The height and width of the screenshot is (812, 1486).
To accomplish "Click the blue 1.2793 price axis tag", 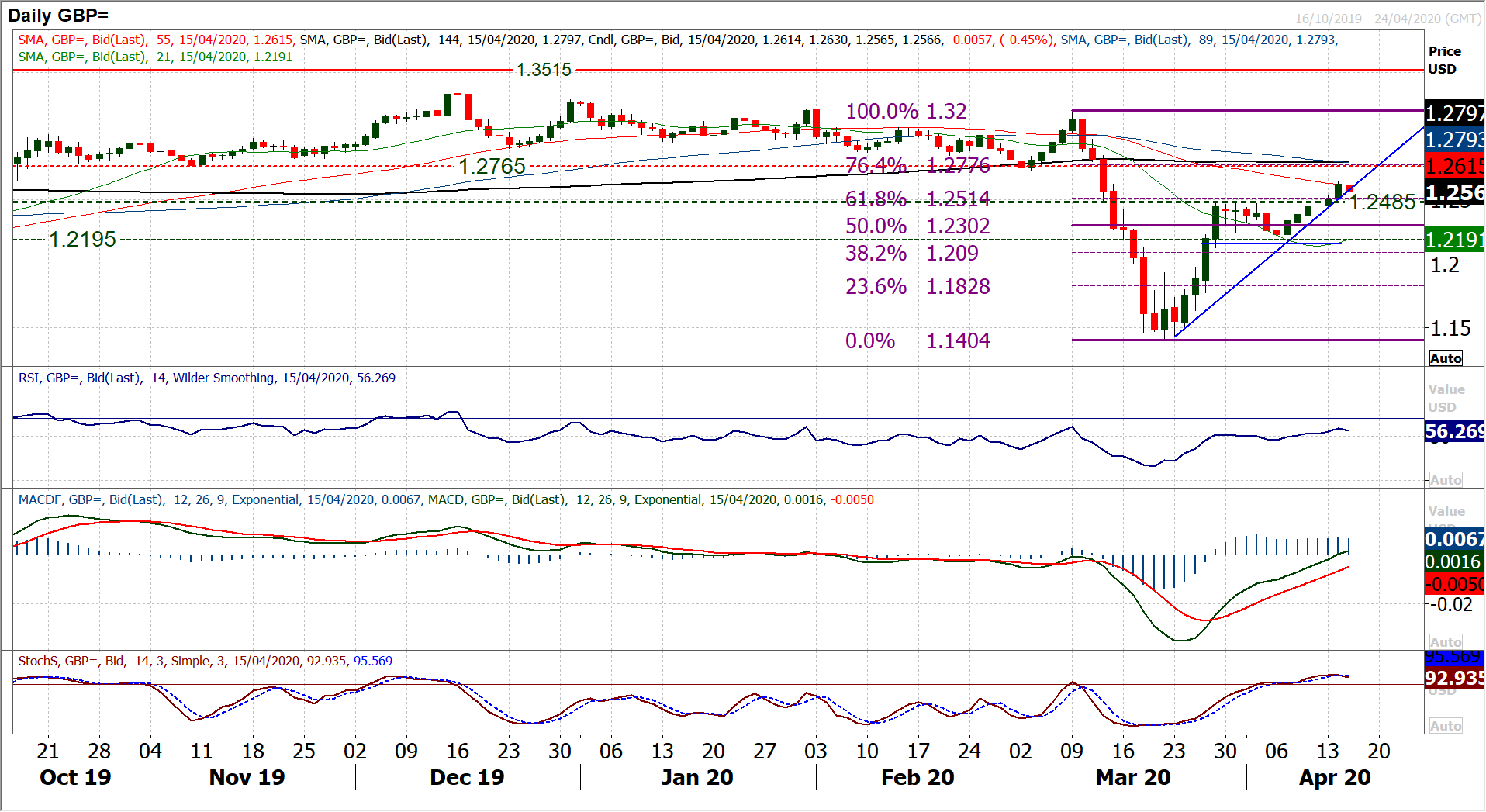I will point(1454,140).
